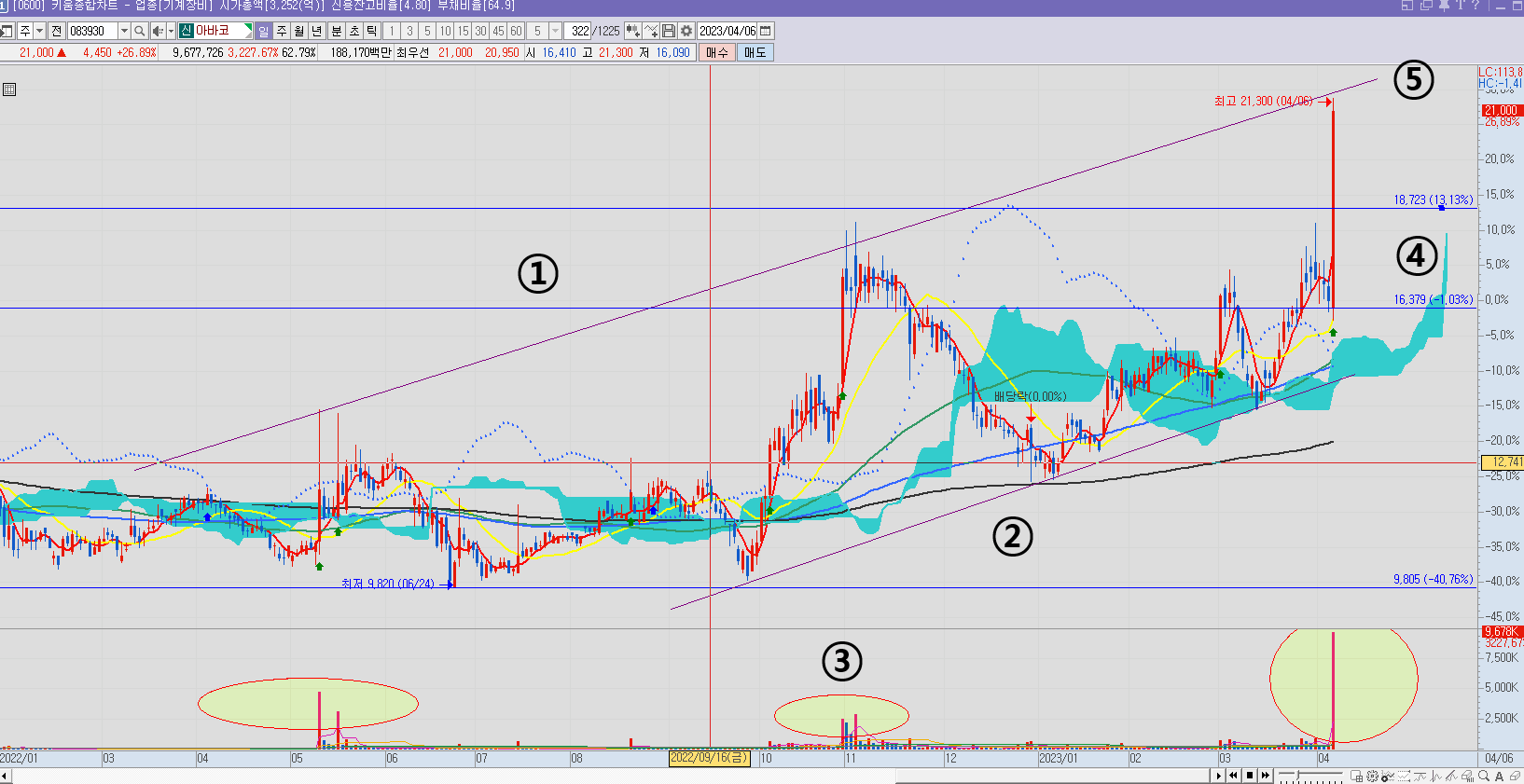The image size is (1524, 784).
Task: Click the magnifier zoom icon in bottom bar
Action: (1484, 776)
